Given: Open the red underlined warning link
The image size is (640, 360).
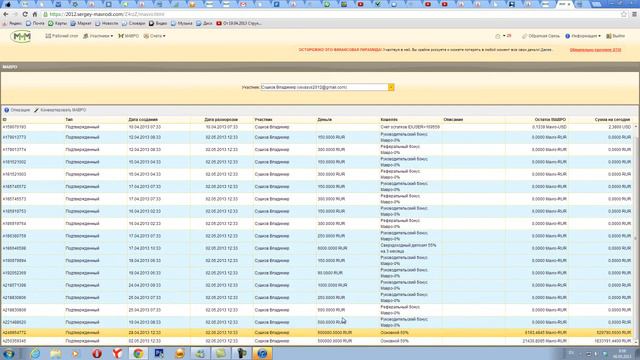Looking at the screenshot, I should click(596, 50).
